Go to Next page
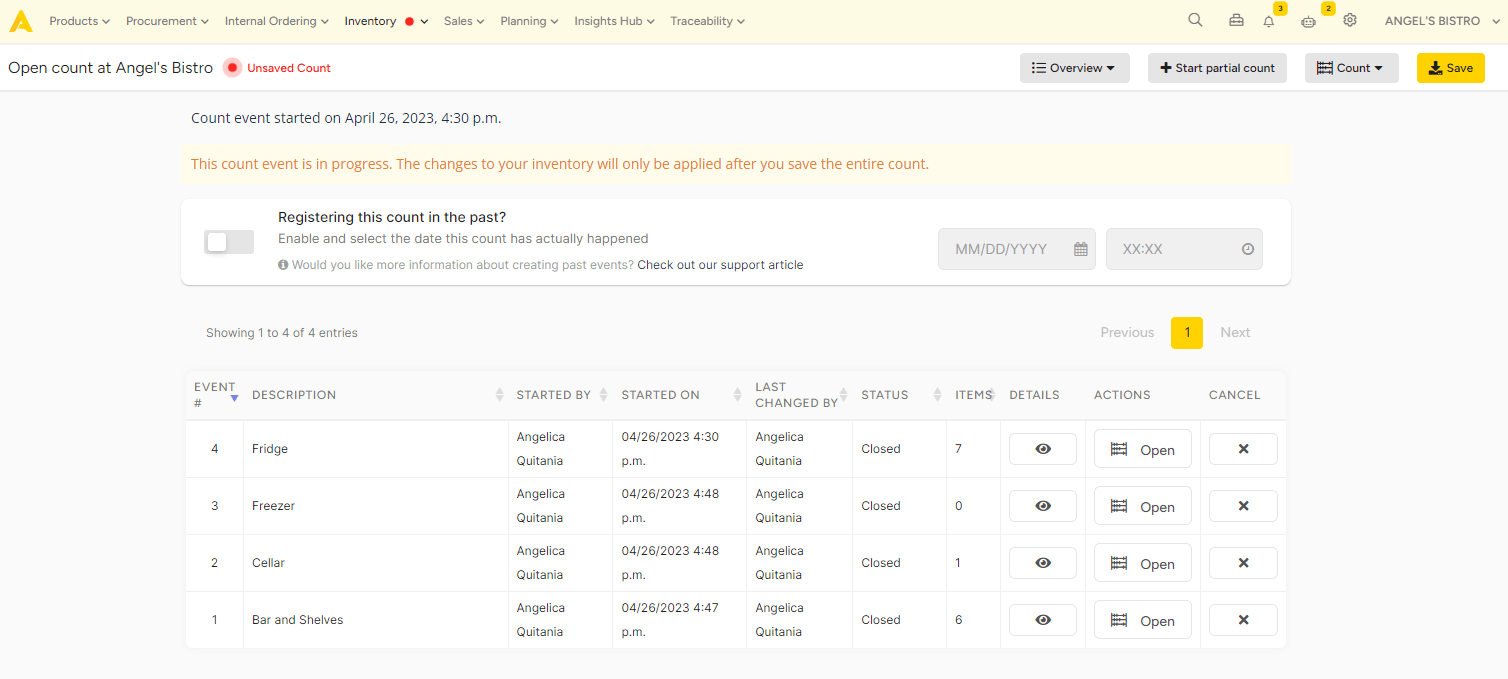 (x=1235, y=333)
